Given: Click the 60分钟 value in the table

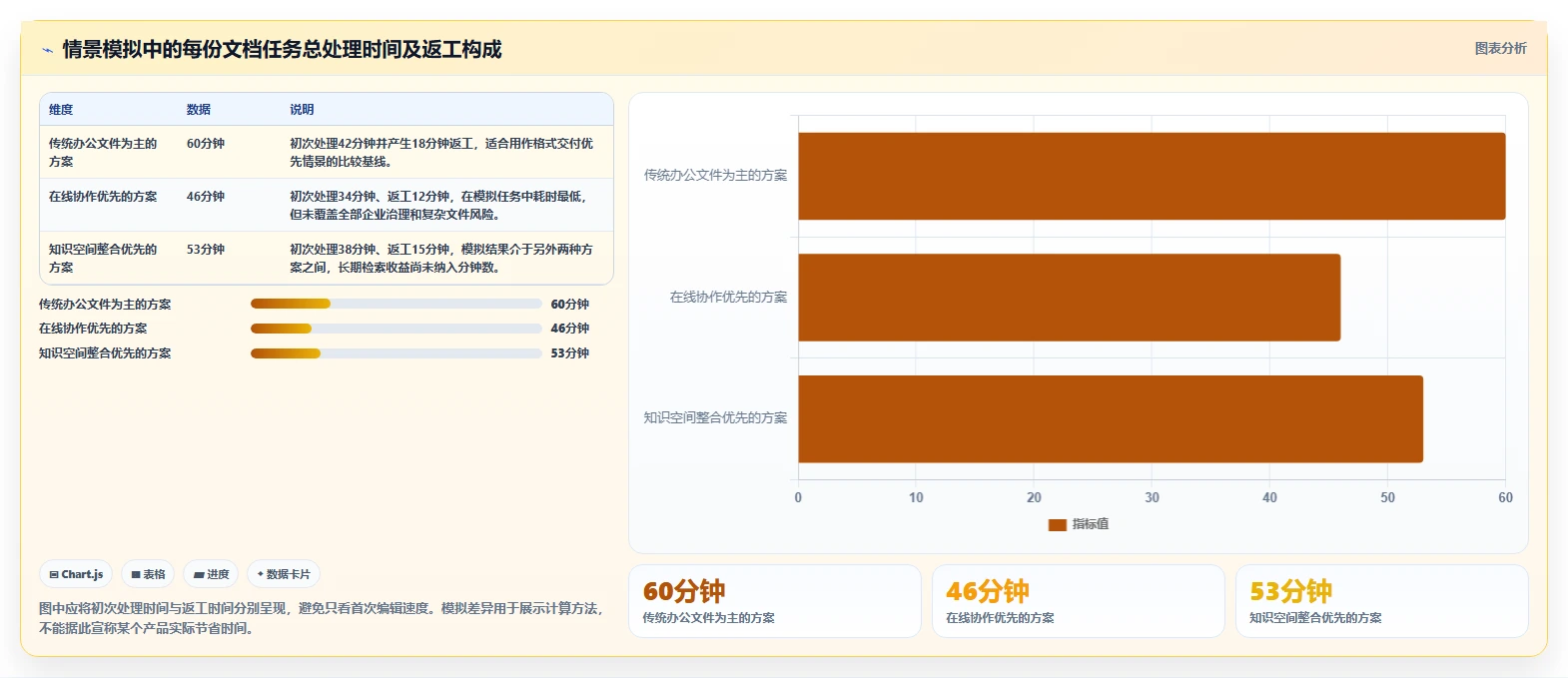Looking at the screenshot, I should pyautogui.click(x=206, y=144).
